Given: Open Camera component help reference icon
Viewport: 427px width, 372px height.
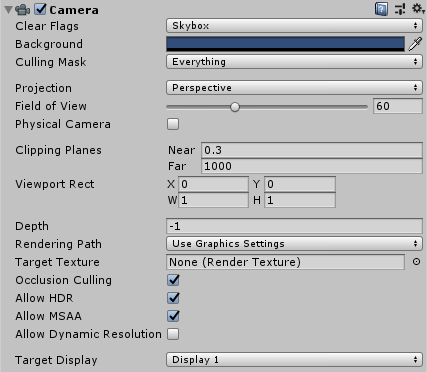Looking at the screenshot, I should (381, 9).
